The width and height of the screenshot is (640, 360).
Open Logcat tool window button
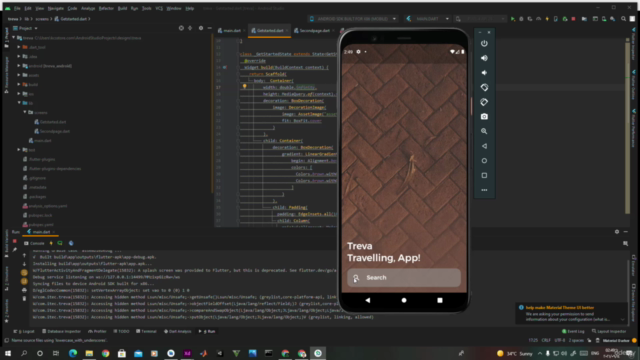[x=24, y=331]
